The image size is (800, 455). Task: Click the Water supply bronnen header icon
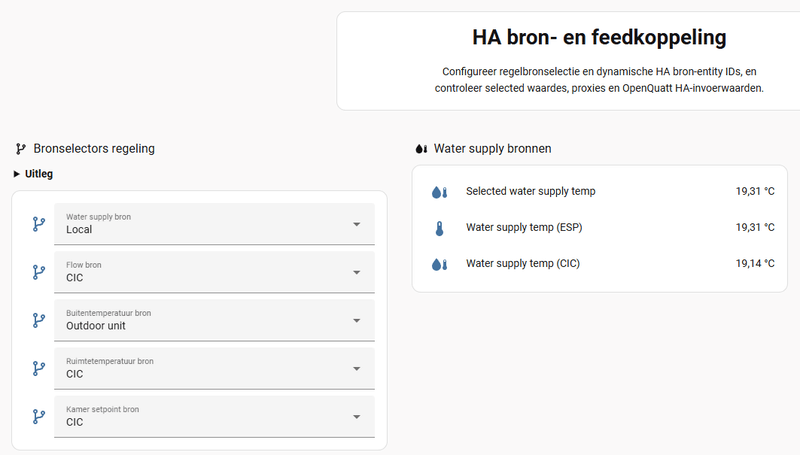[421, 149]
